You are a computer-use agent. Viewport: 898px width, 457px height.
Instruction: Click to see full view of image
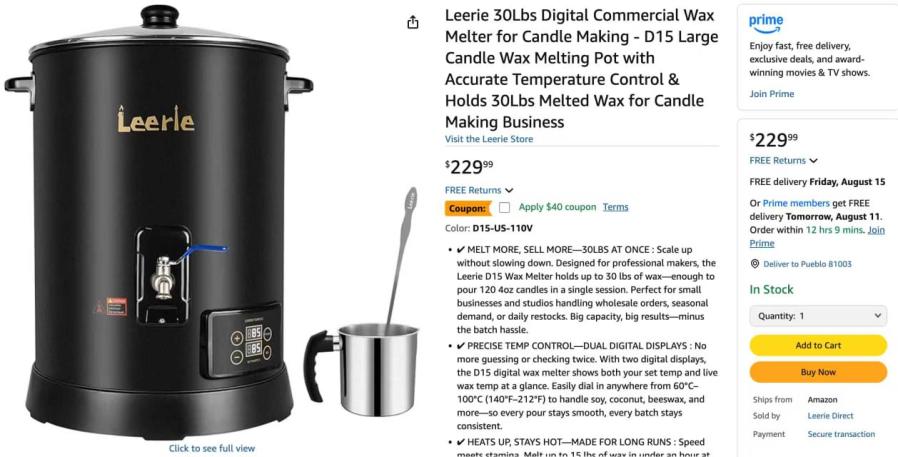click(x=212, y=448)
